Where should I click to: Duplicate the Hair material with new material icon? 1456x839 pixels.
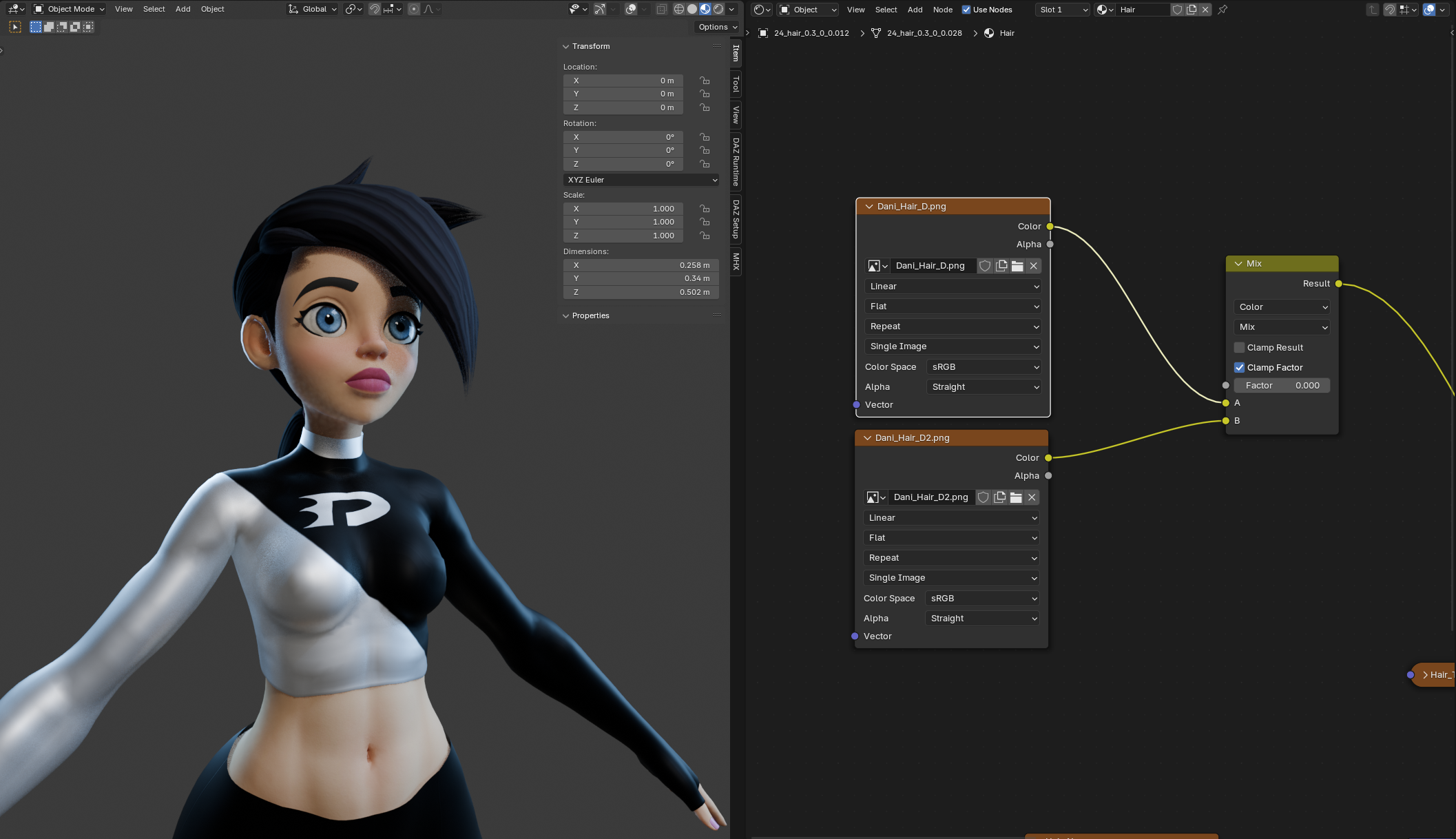(1192, 10)
